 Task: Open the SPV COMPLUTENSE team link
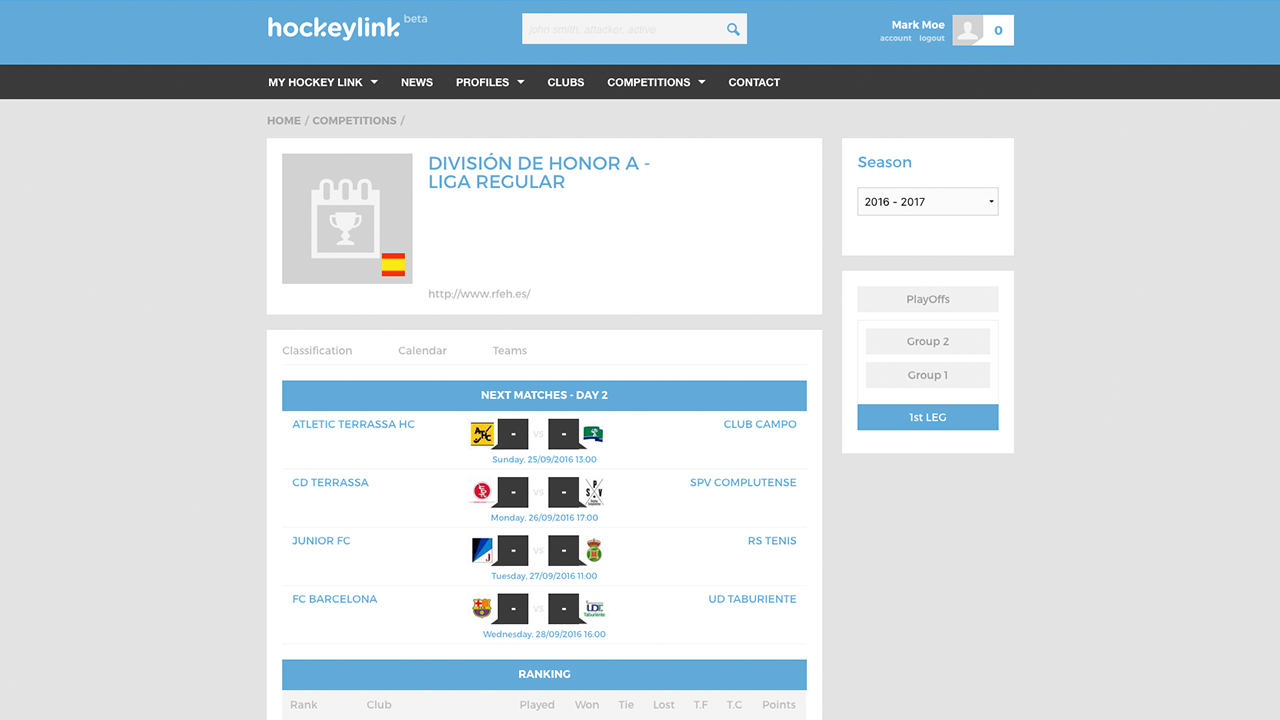coord(743,482)
